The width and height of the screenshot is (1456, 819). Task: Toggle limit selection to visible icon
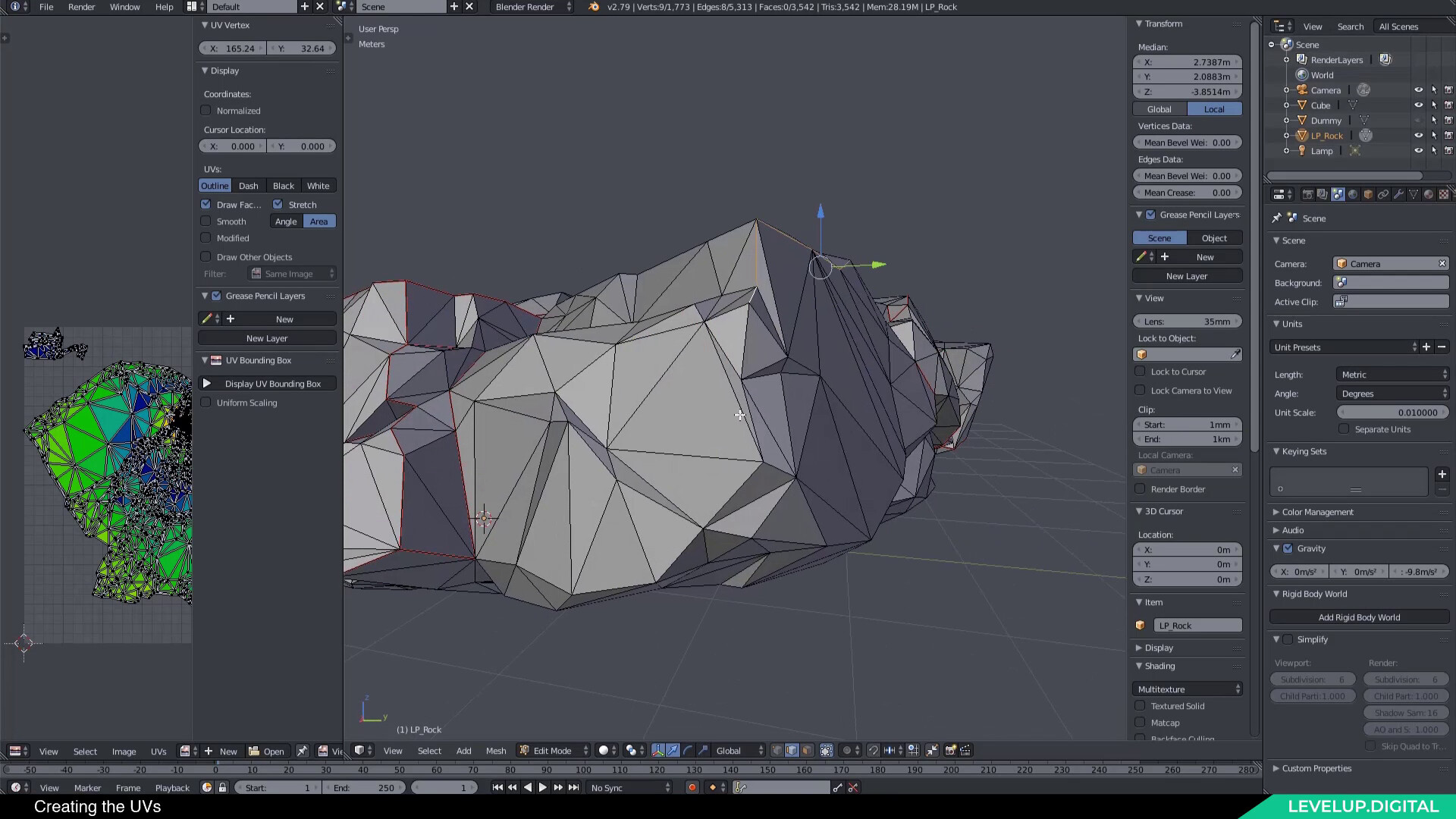pyautogui.click(x=827, y=750)
